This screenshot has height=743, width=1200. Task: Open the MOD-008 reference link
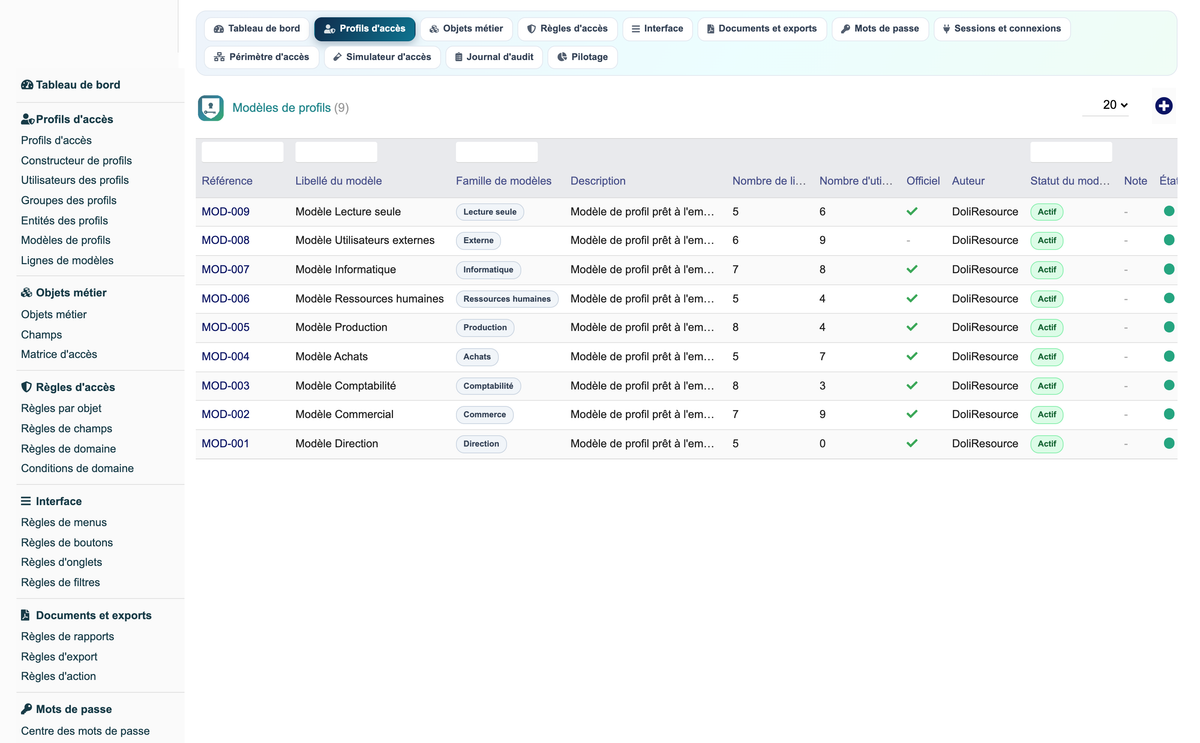pos(226,240)
